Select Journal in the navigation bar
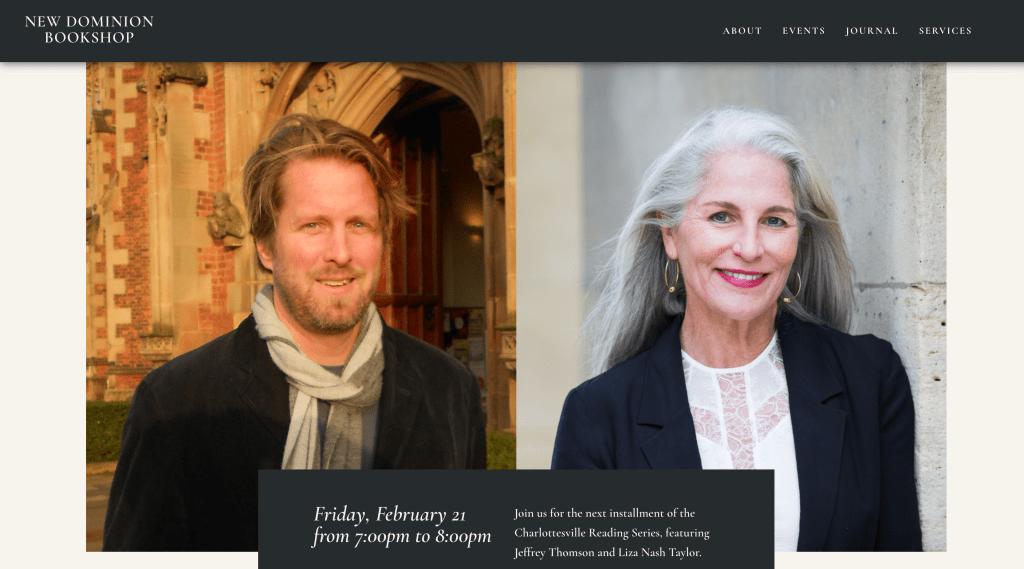The image size is (1024, 569). pos(871,31)
